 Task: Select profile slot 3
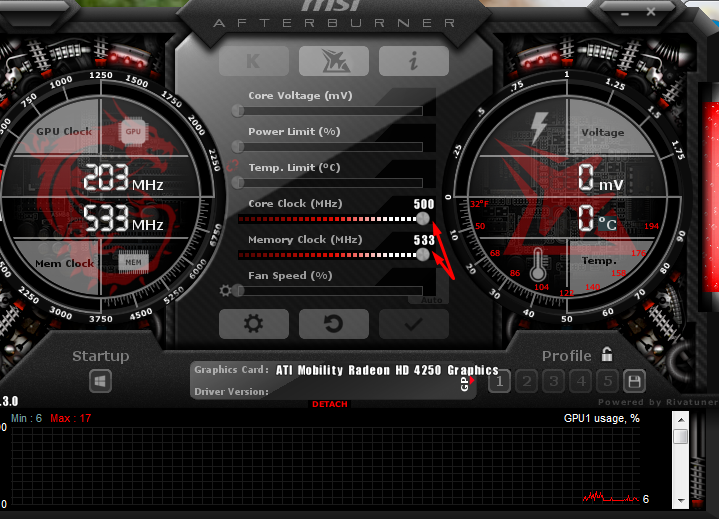tap(553, 380)
